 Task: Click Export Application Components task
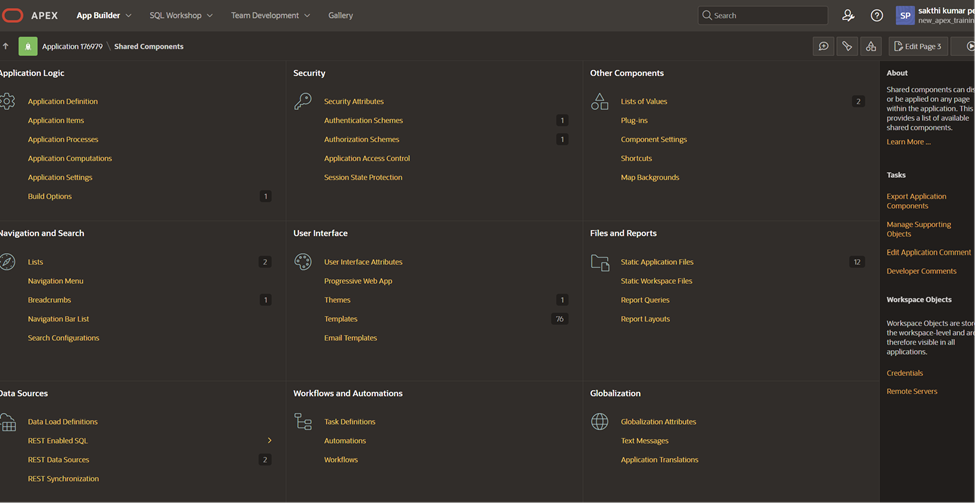click(x=917, y=201)
